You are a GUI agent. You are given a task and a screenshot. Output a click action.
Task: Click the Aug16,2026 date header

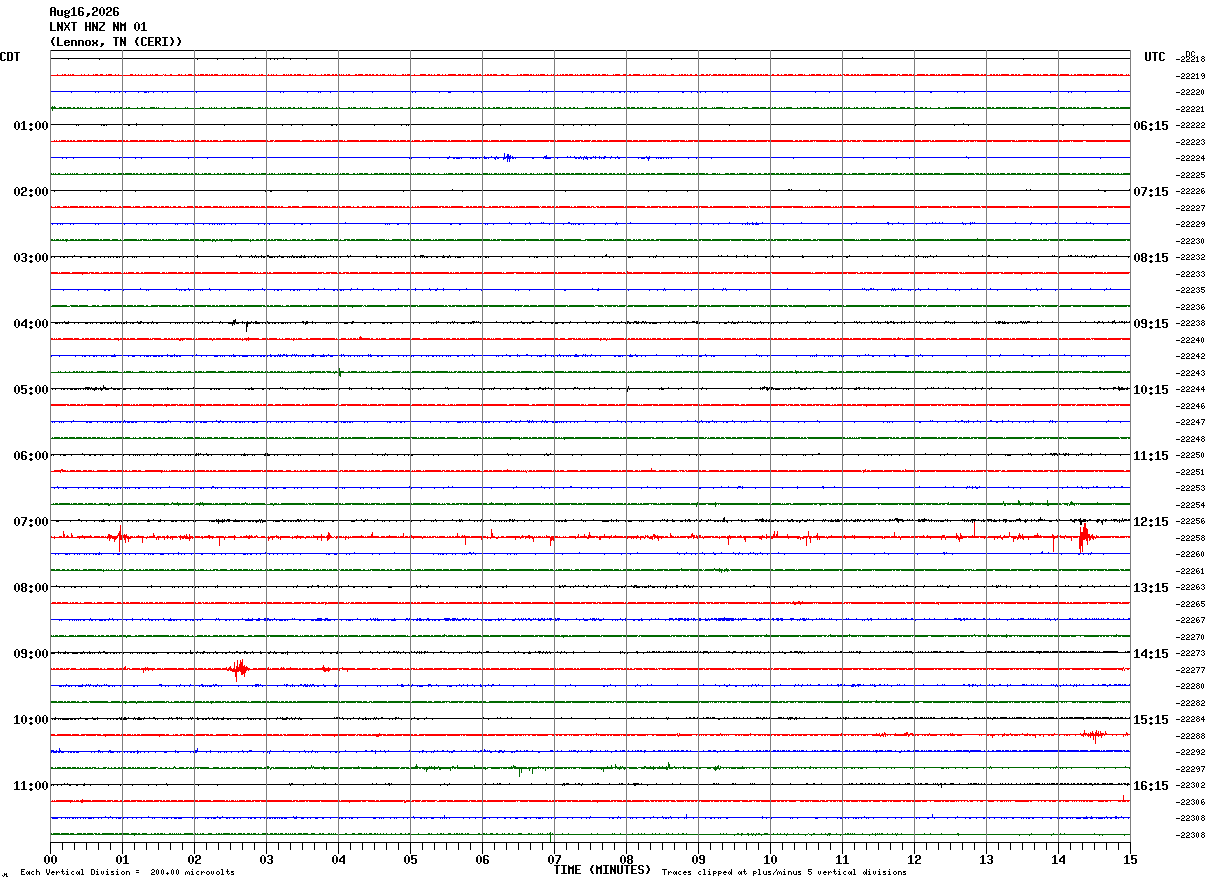pos(84,12)
